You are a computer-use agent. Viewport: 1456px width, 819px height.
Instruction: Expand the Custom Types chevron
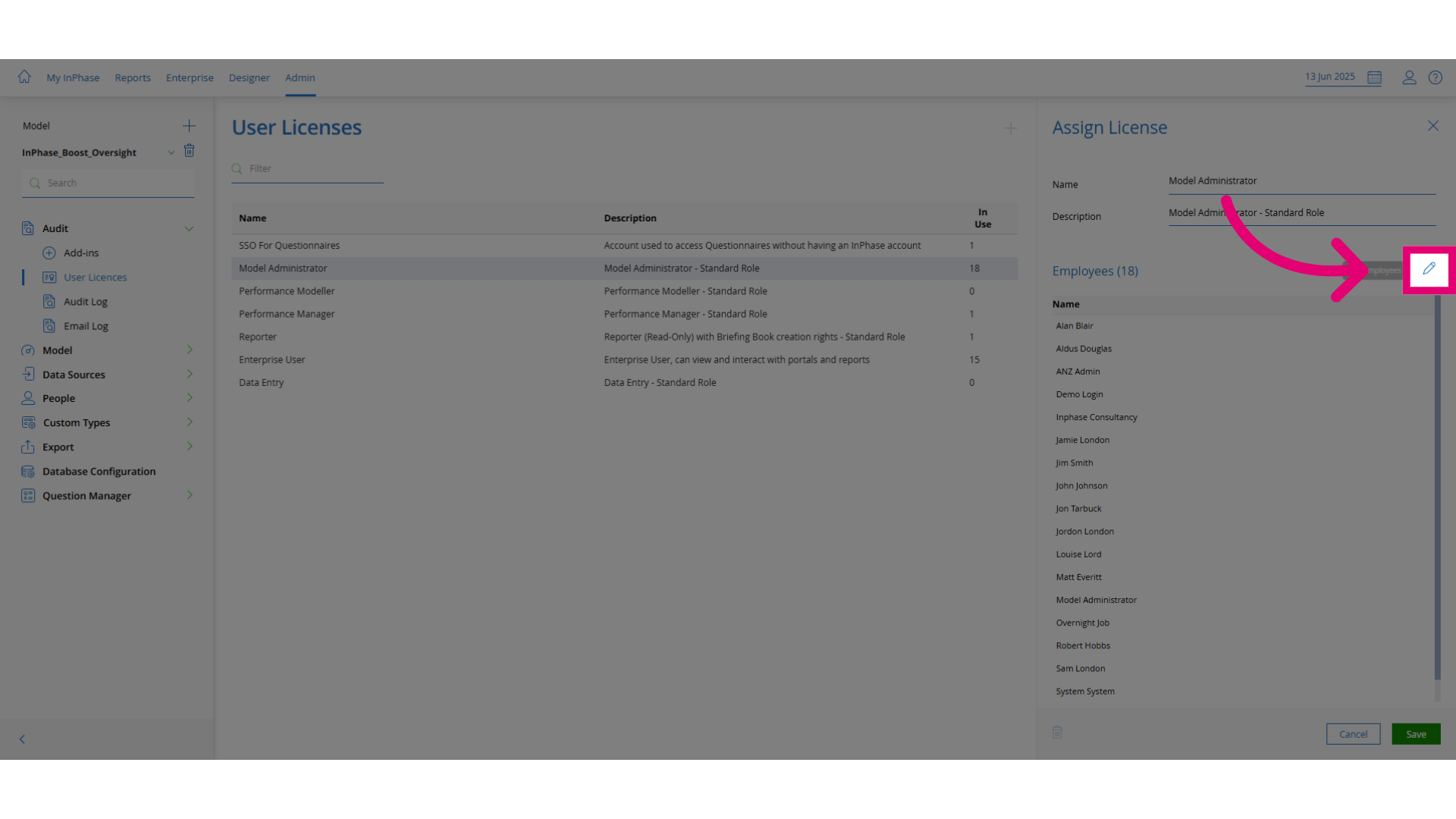[190, 422]
